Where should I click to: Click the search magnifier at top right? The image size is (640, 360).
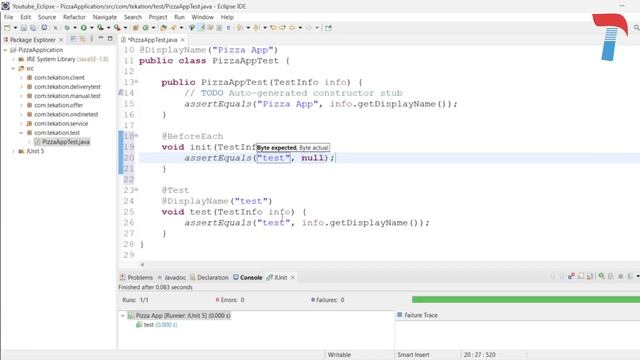(636, 28)
